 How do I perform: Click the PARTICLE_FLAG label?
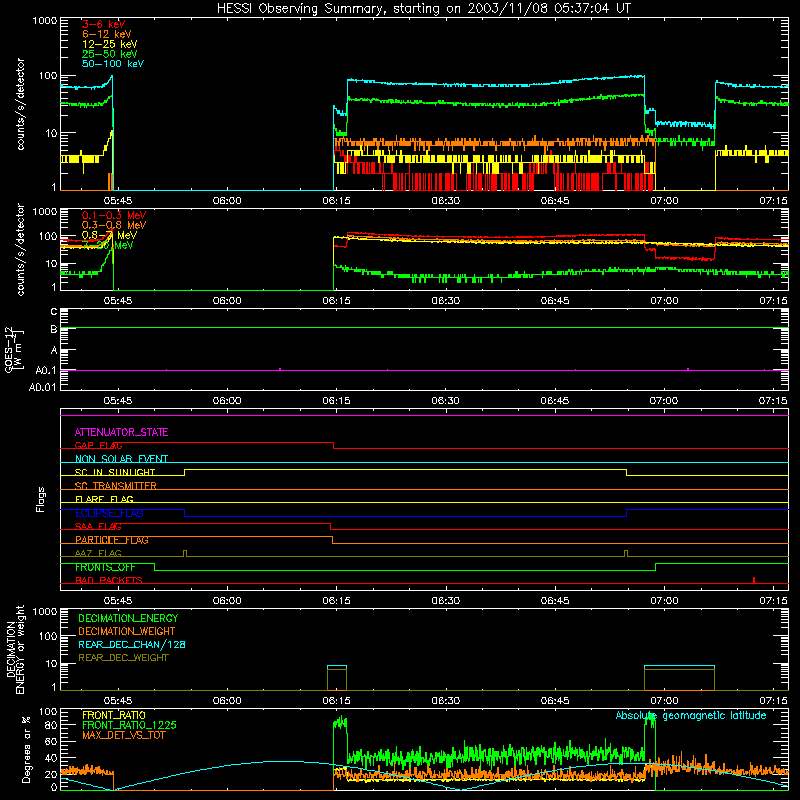click(112, 540)
